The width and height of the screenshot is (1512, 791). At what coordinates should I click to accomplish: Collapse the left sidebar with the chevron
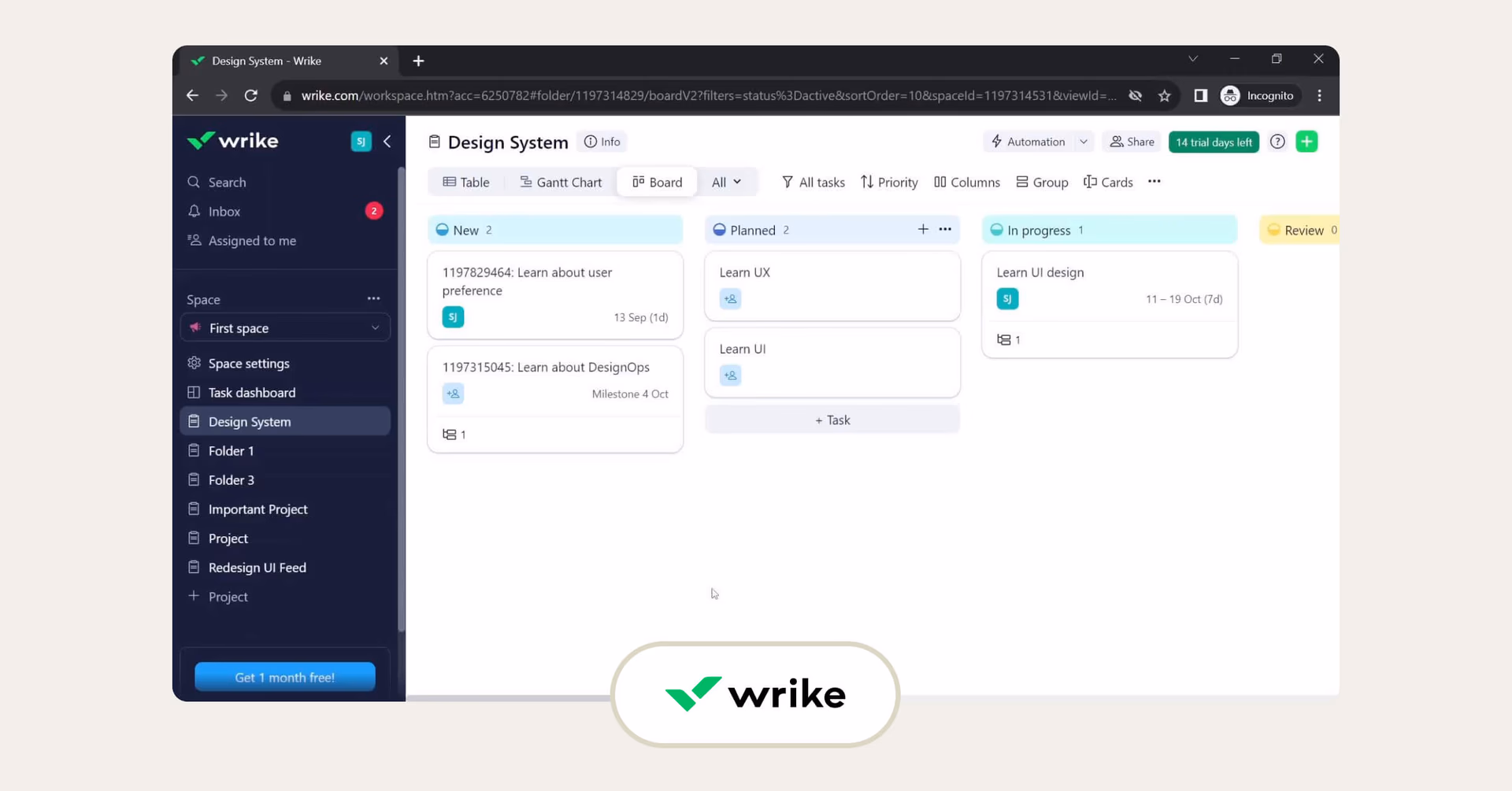[387, 142]
